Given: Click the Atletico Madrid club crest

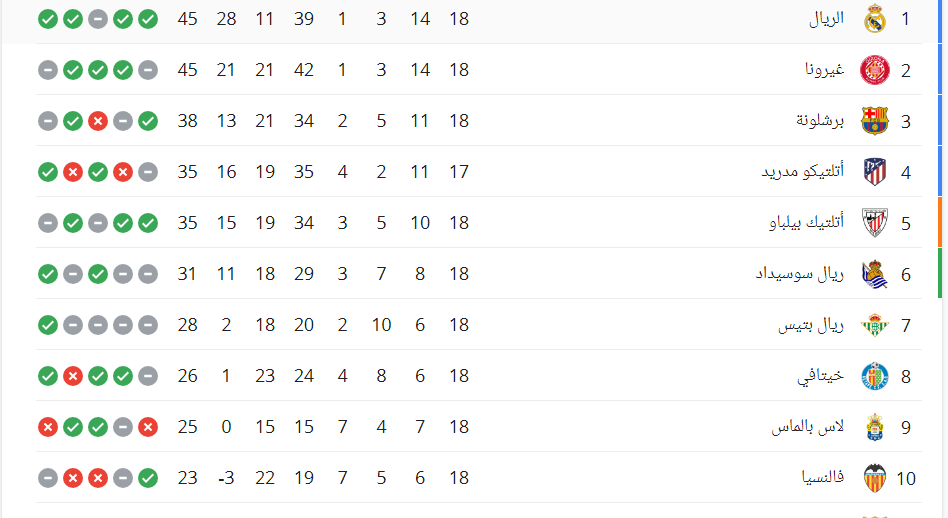Looking at the screenshot, I should click(875, 172).
